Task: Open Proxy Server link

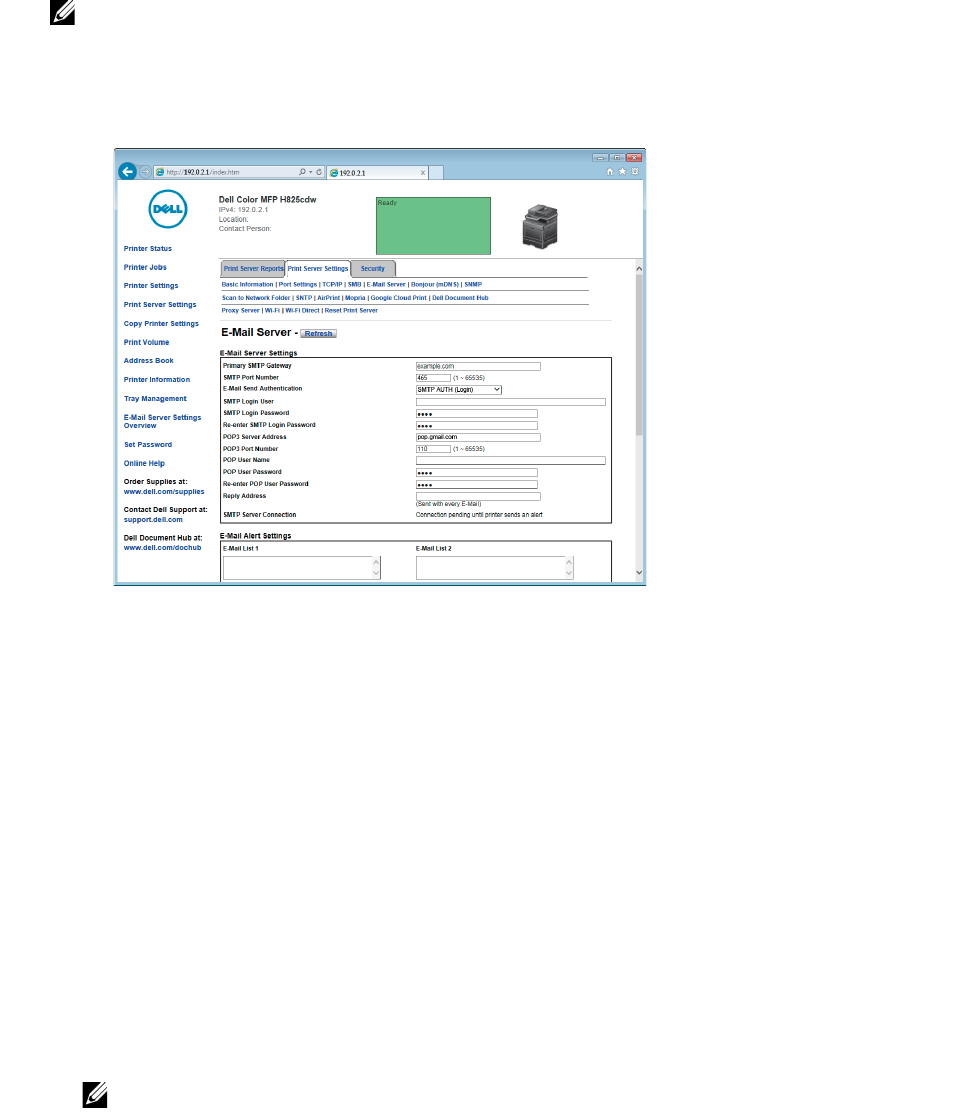Action: [241, 311]
